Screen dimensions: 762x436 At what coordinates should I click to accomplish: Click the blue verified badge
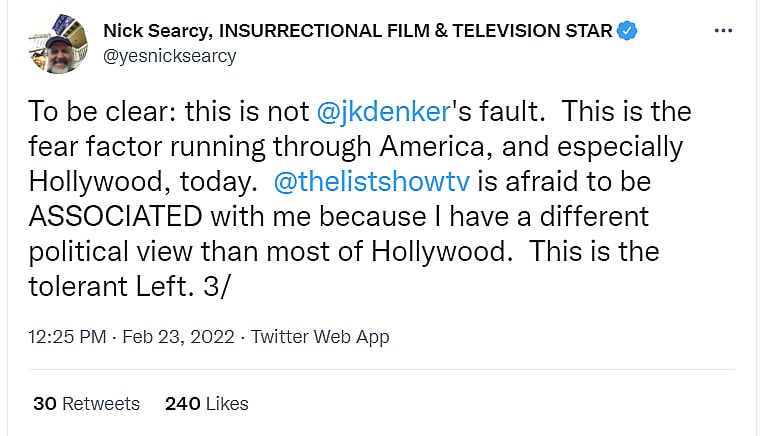627,31
